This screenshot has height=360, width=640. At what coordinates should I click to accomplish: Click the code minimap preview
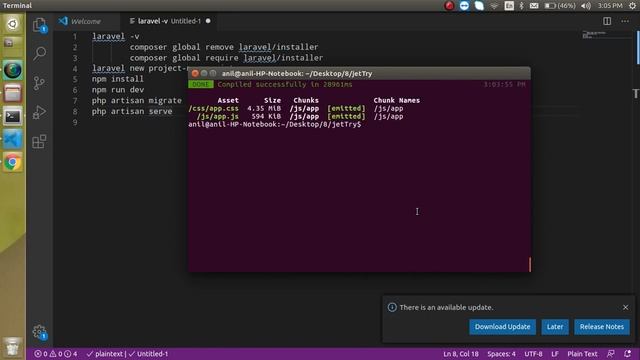(x=594, y=35)
